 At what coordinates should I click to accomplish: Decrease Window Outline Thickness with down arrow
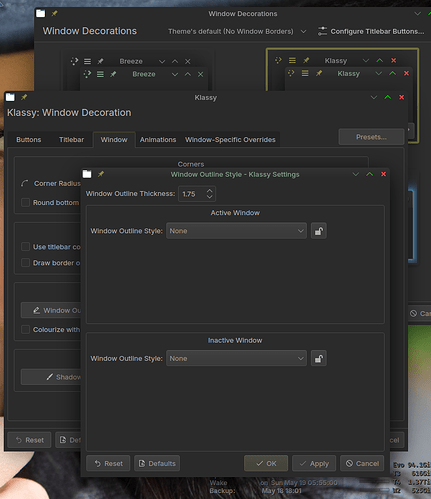[x=209, y=197]
